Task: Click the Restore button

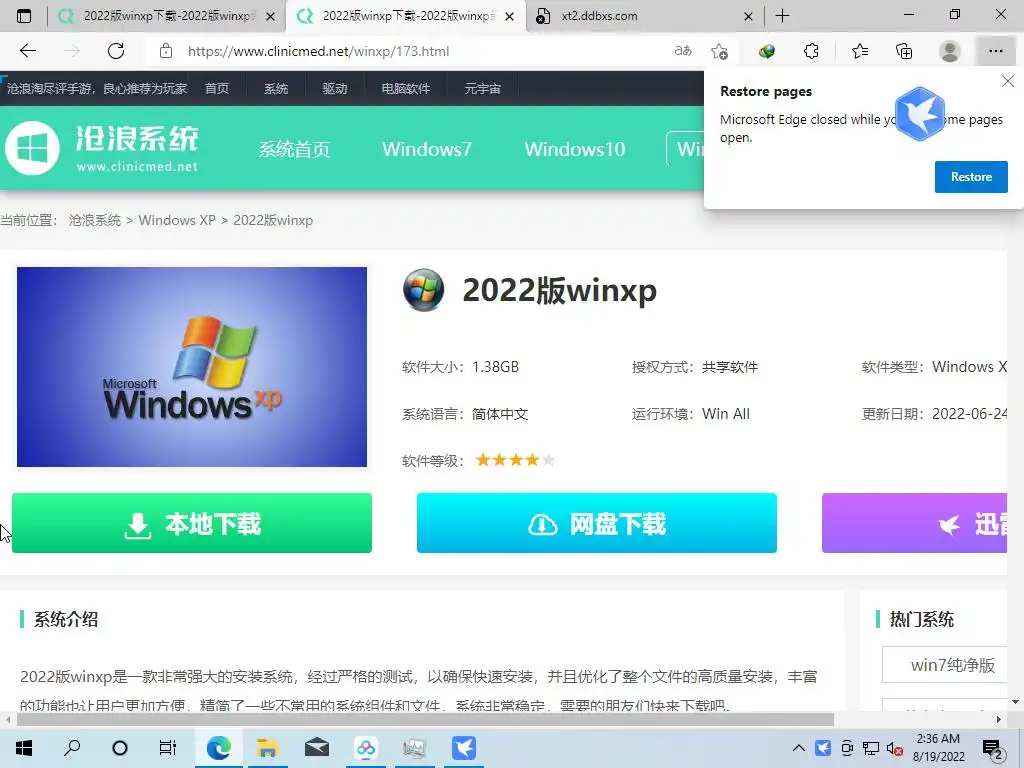Action: 971,177
